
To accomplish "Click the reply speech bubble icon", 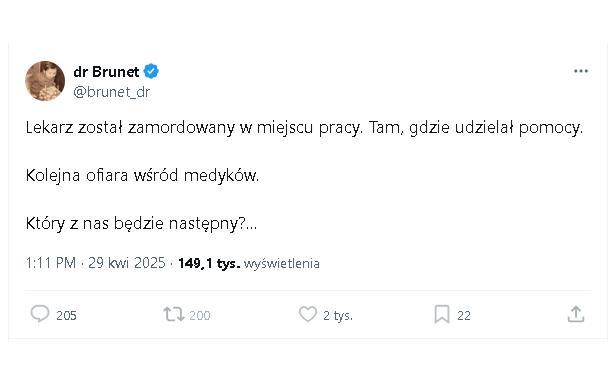I will pyautogui.click(x=40, y=314).
